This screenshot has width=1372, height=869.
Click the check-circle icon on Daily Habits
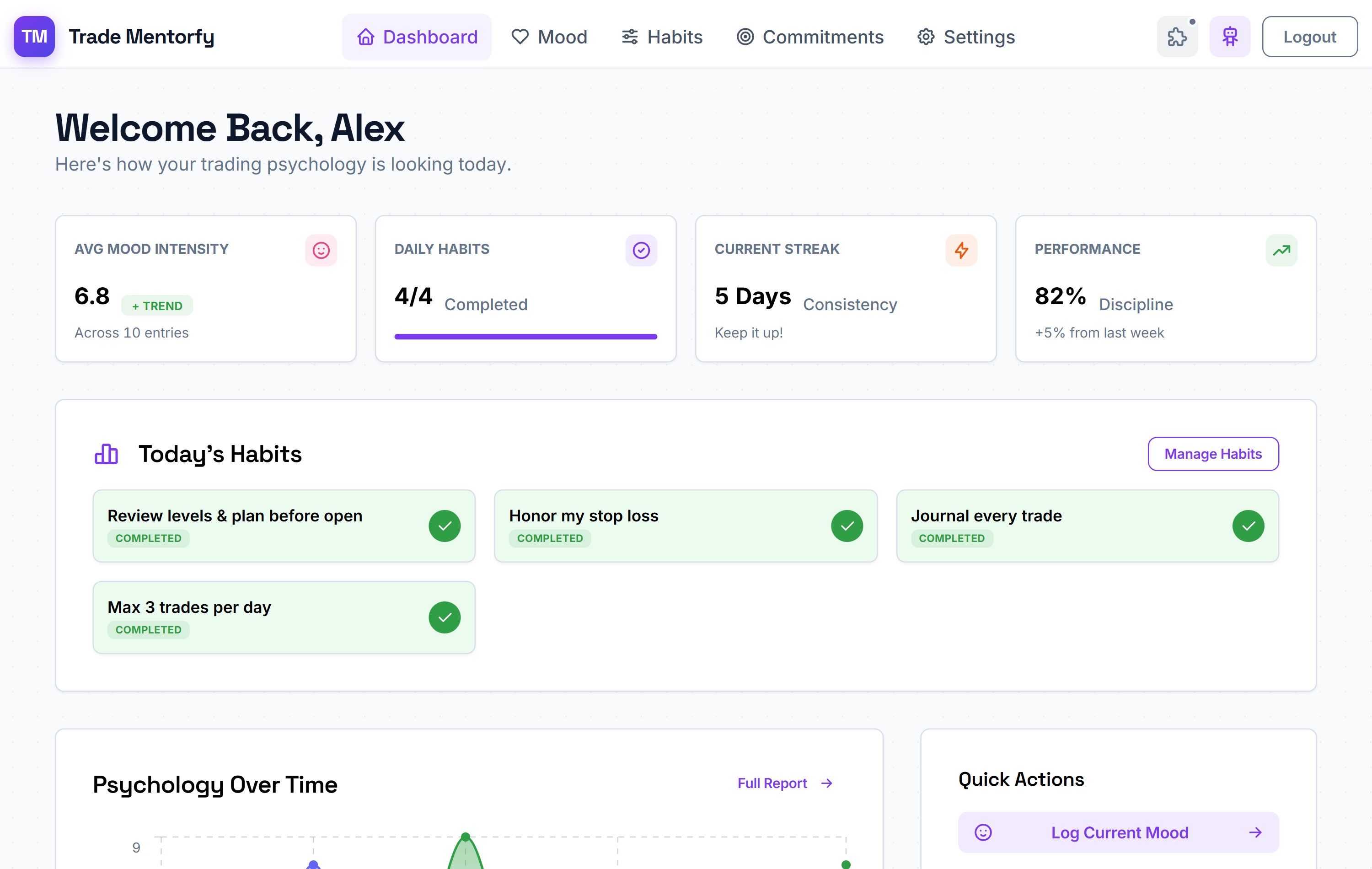(x=641, y=250)
